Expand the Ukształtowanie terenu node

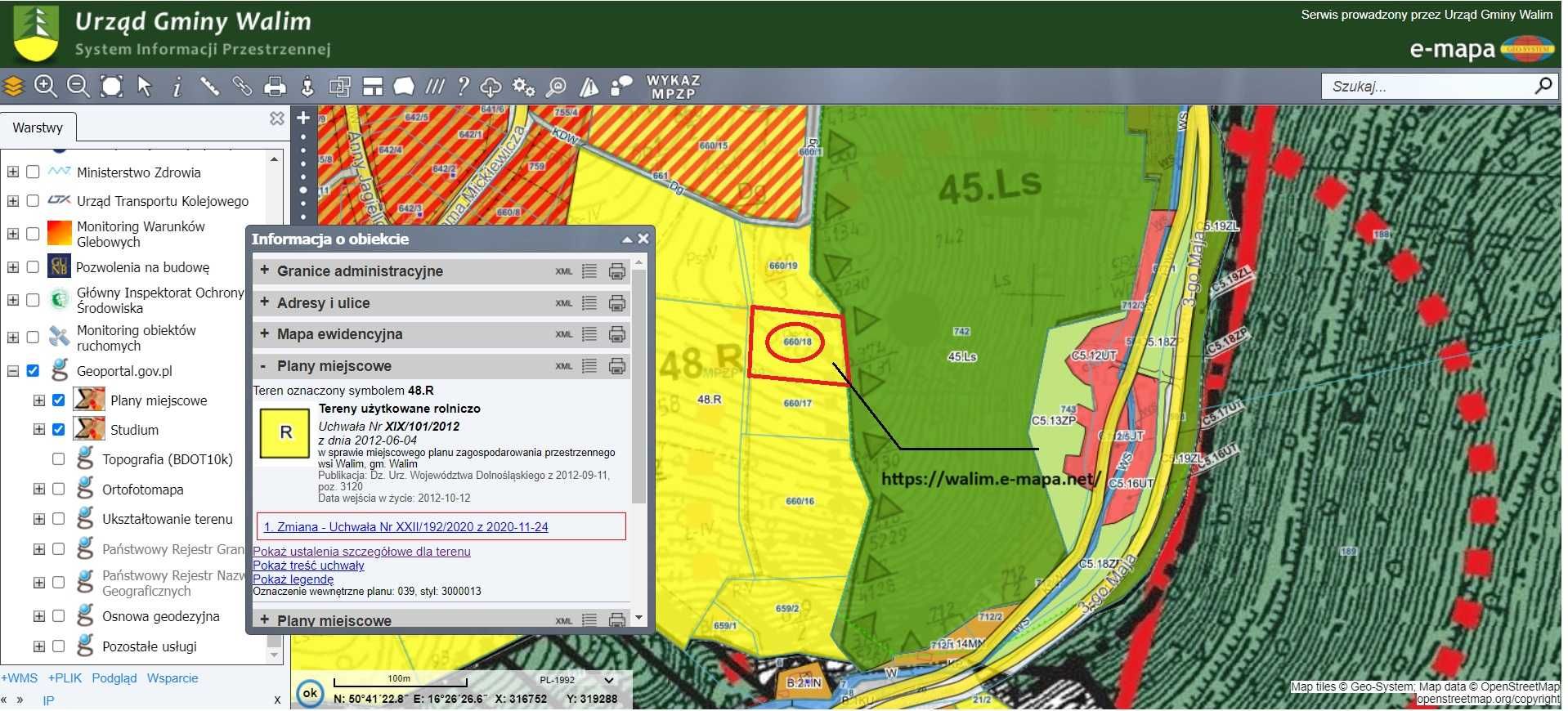click(38, 519)
